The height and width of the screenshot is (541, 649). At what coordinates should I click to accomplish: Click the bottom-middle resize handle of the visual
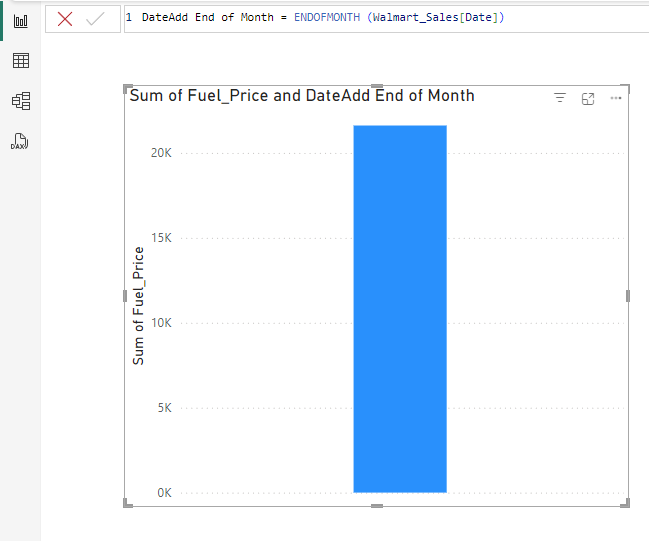[x=376, y=506]
